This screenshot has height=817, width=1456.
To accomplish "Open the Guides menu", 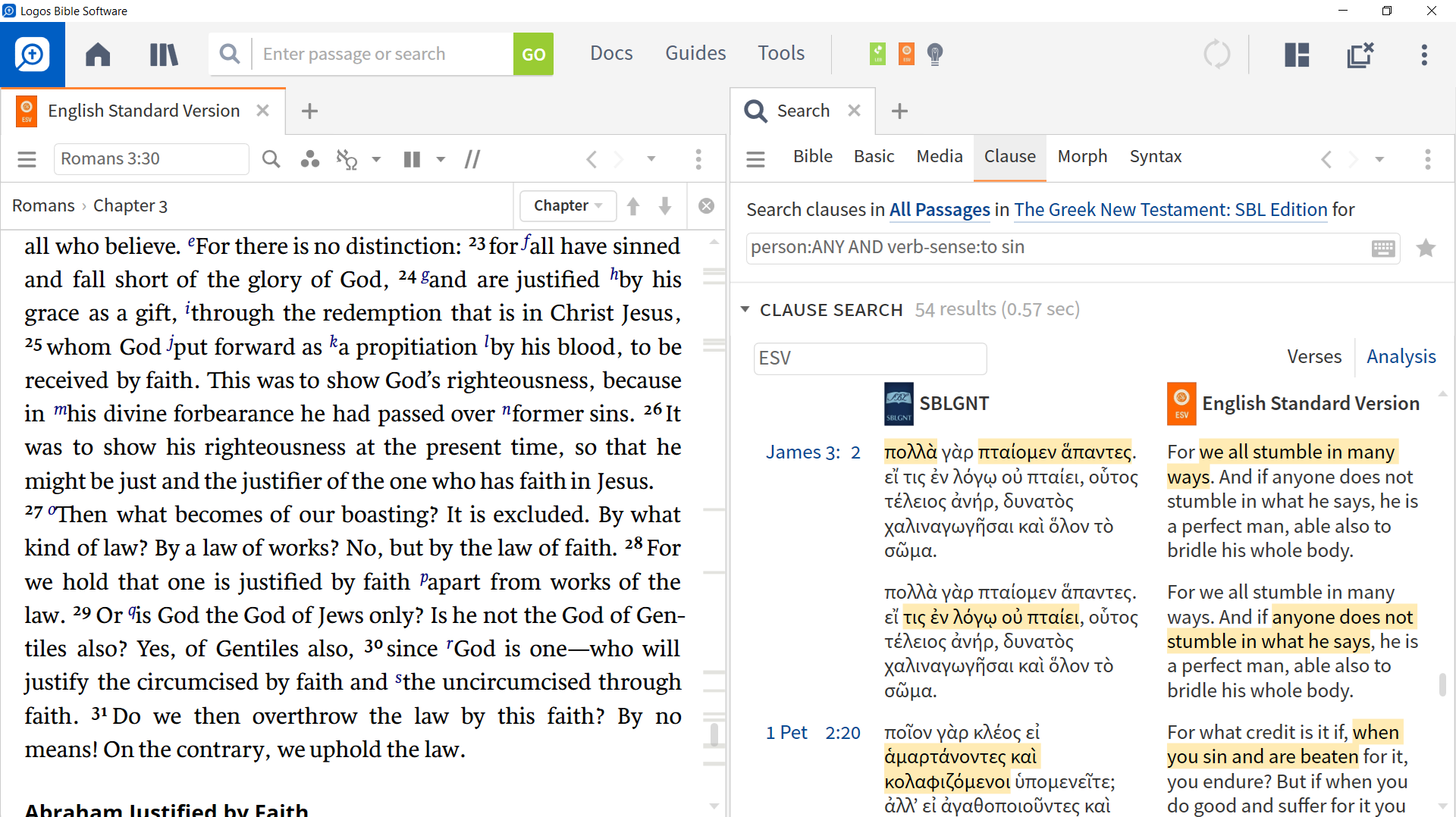I will 695,53.
